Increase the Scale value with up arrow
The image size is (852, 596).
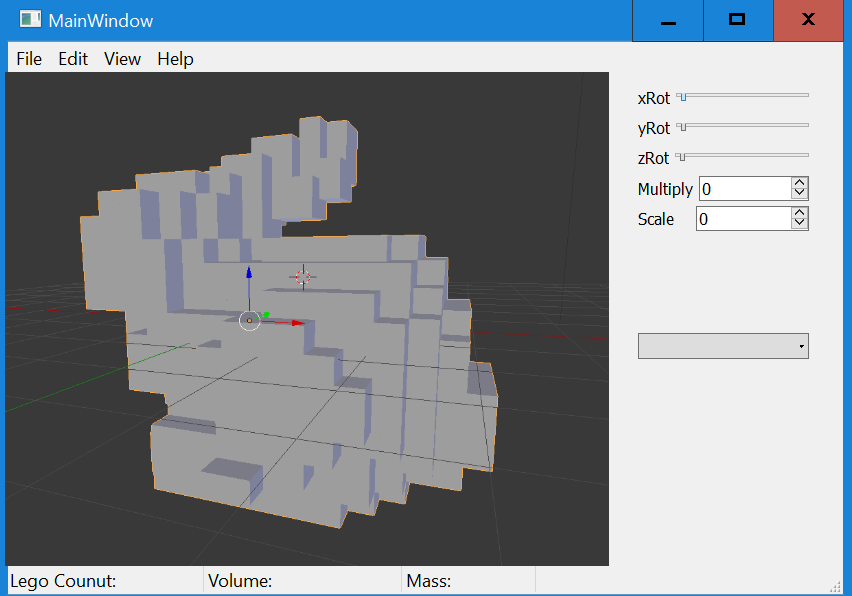pyautogui.click(x=799, y=213)
